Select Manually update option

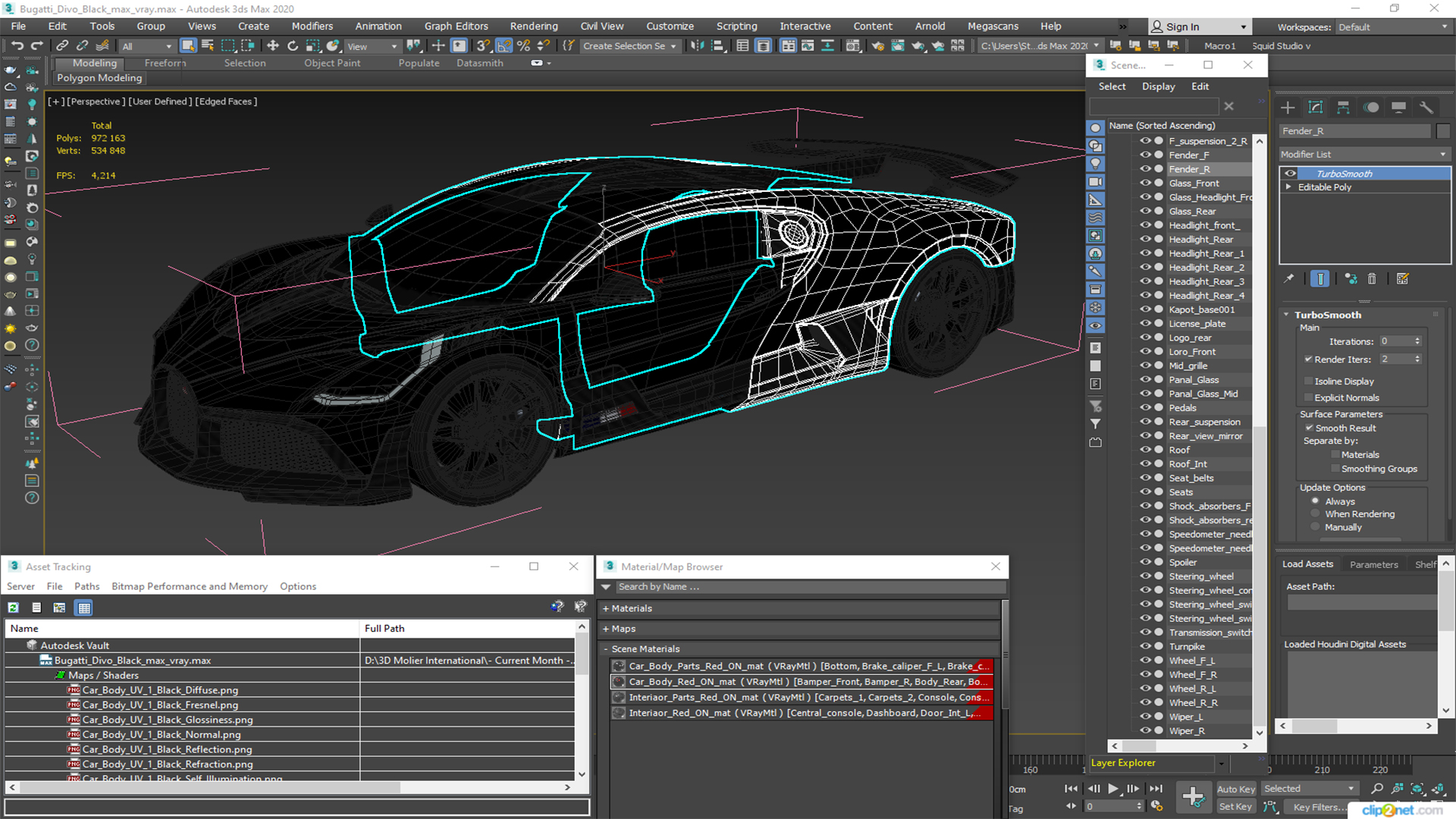coord(1316,527)
